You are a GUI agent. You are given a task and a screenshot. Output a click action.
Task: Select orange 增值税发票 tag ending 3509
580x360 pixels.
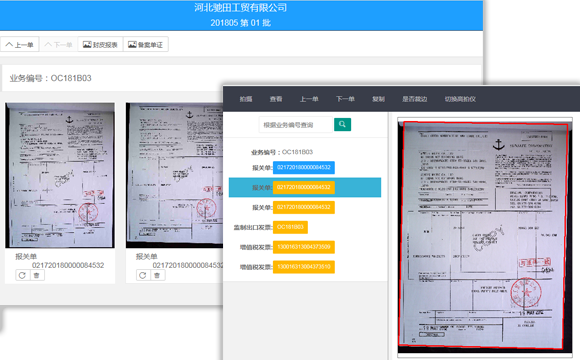(x=304, y=247)
